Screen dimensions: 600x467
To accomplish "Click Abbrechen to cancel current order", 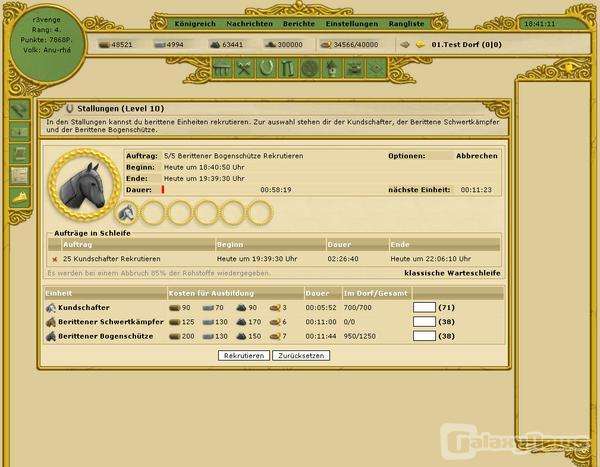I will 477,156.
